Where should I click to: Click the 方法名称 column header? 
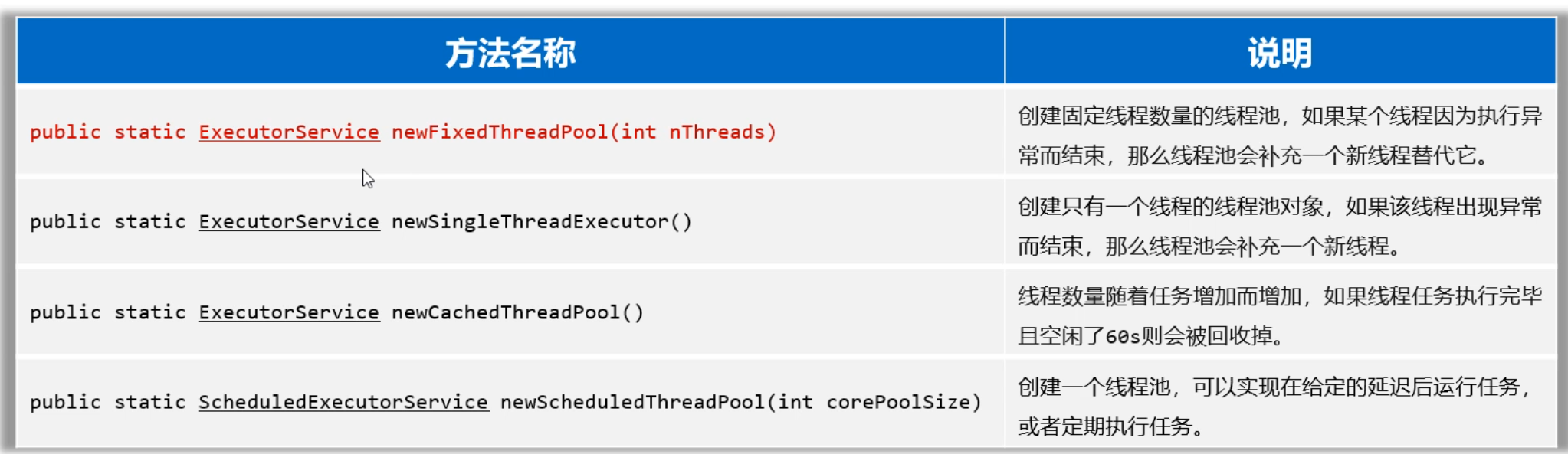pos(510,54)
